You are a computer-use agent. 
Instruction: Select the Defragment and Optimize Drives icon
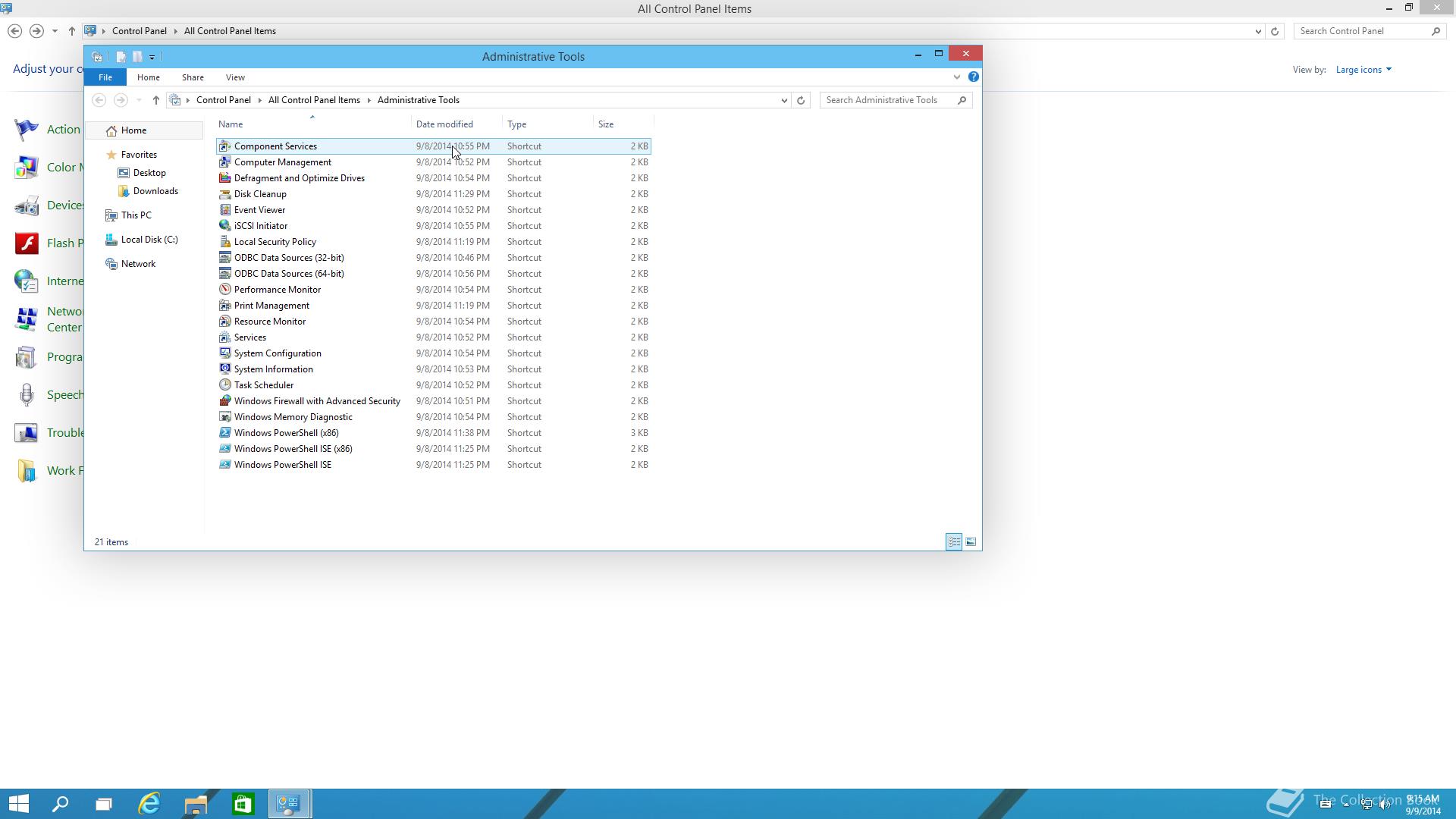tap(224, 178)
